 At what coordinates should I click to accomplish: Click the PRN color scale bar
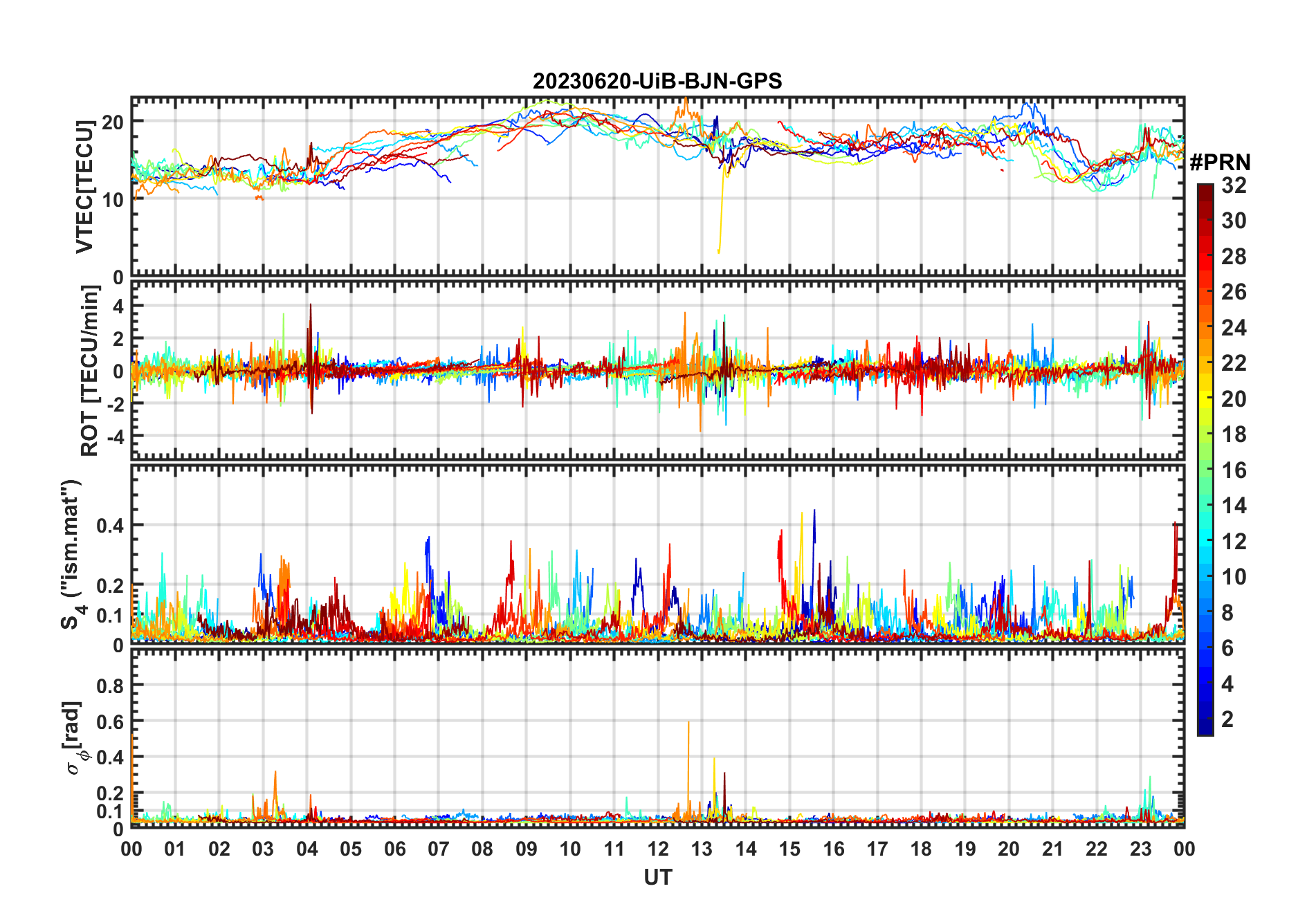coord(1205,459)
